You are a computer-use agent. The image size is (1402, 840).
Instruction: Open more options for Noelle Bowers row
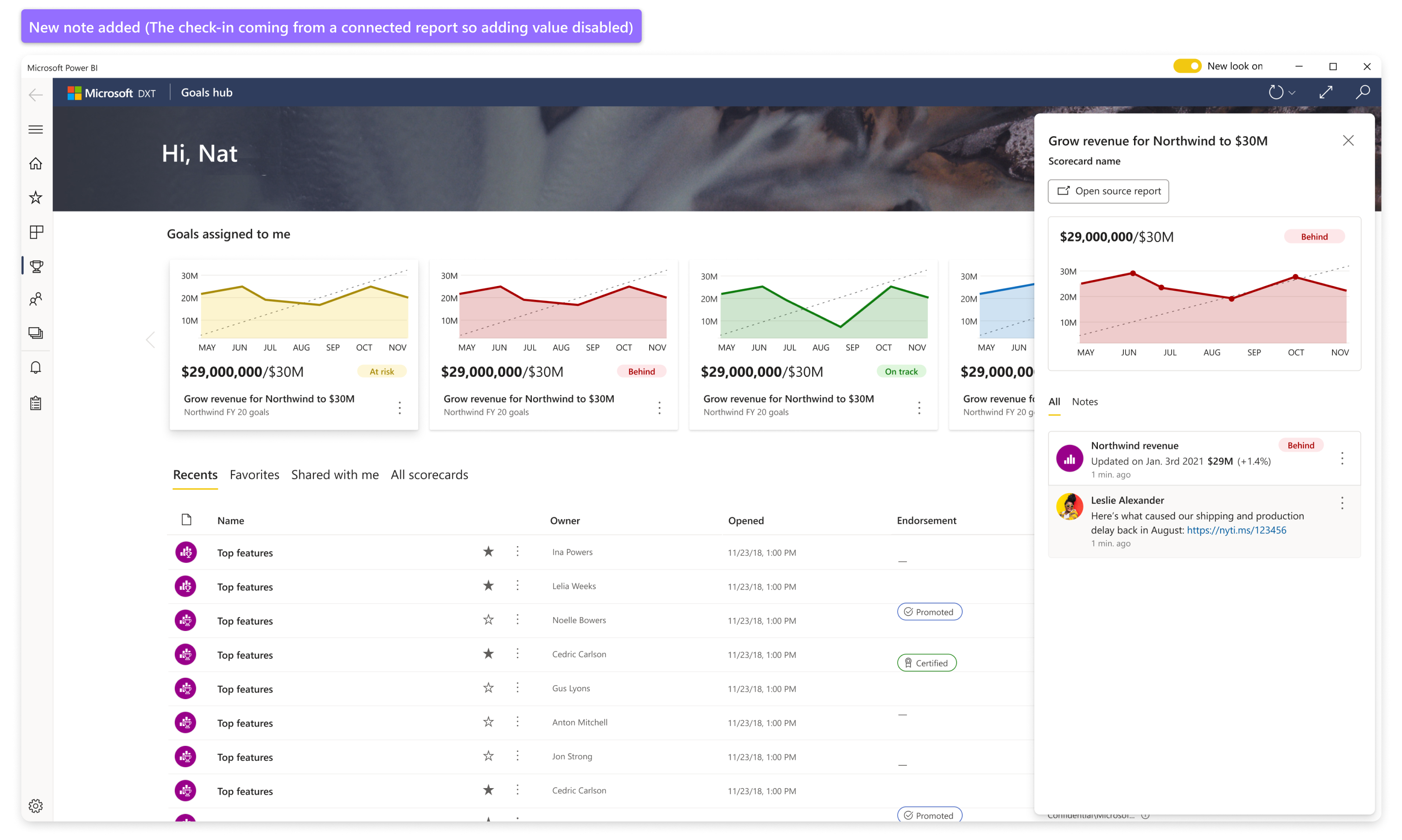[517, 620]
